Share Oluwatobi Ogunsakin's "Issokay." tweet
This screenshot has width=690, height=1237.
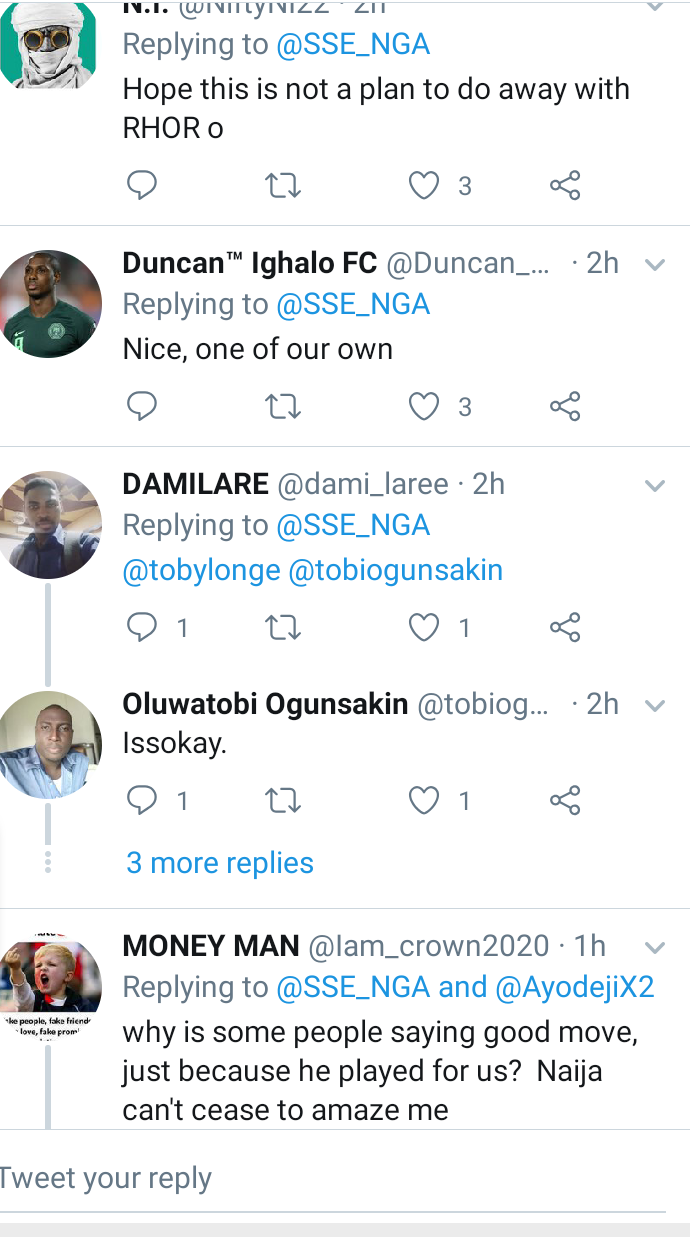(x=565, y=800)
